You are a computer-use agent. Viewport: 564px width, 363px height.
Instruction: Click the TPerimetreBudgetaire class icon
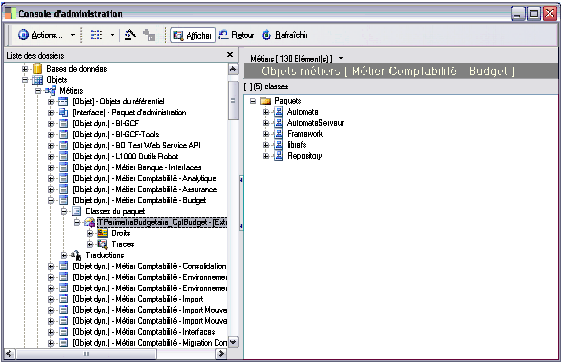pos(89,222)
